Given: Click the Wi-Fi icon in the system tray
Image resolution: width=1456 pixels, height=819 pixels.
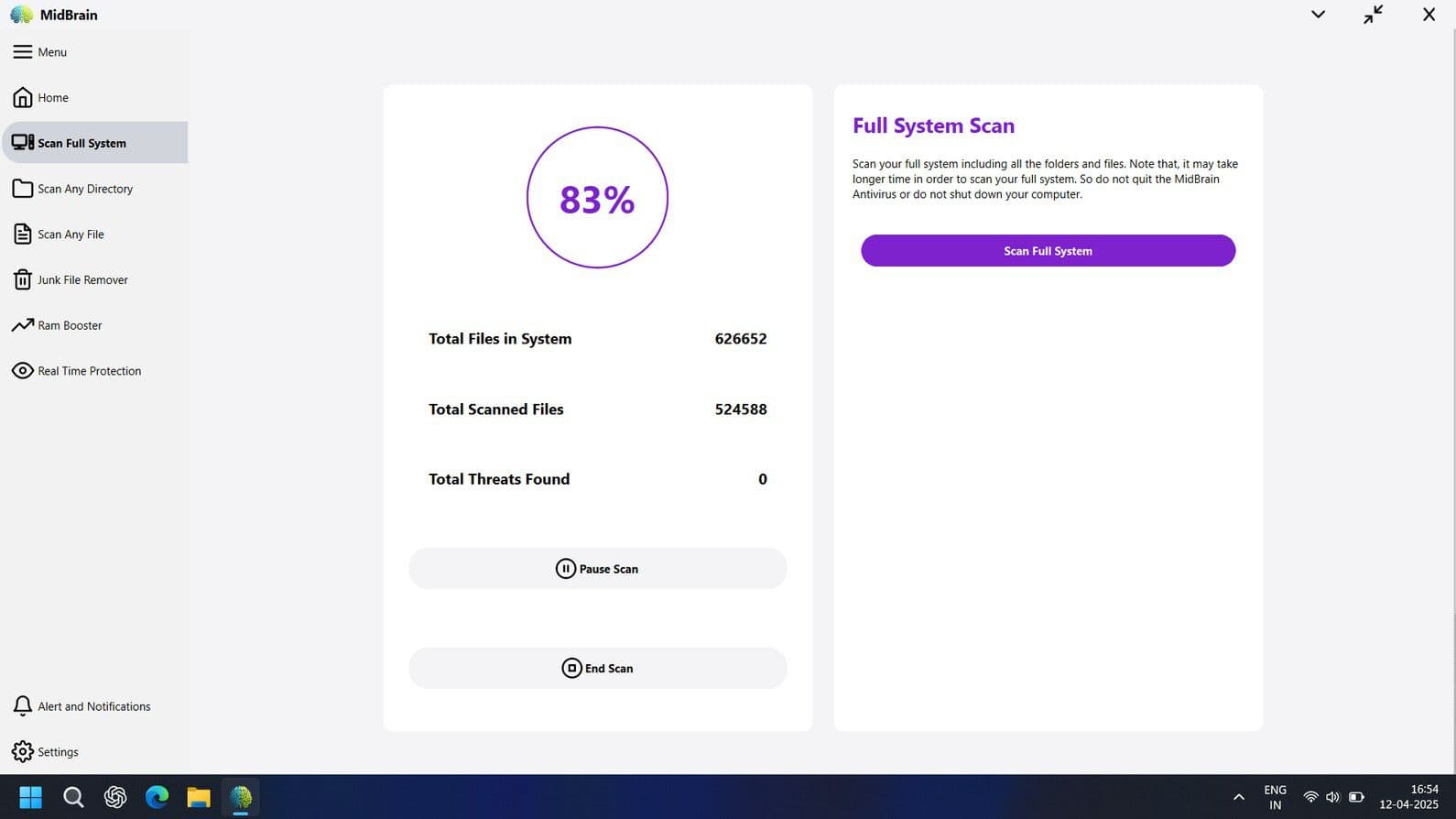Looking at the screenshot, I should (x=1310, y=797).
